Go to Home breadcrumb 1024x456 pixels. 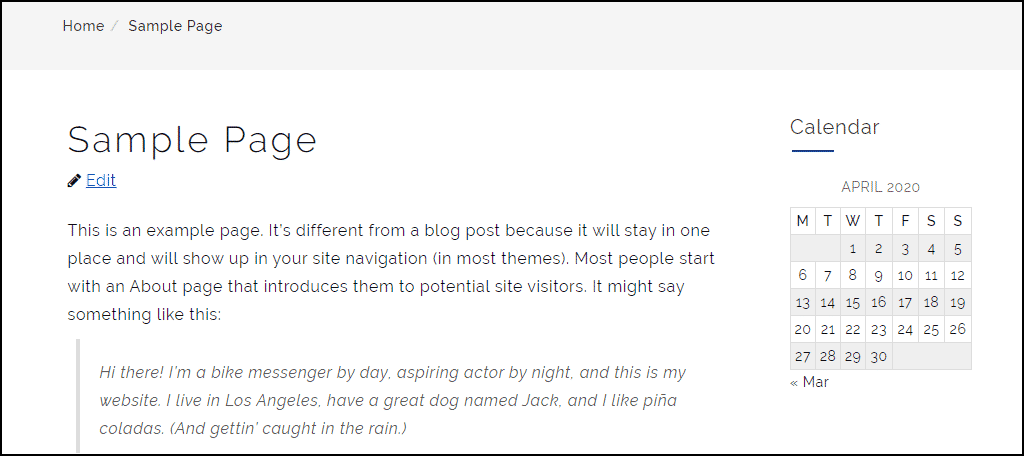83,26
